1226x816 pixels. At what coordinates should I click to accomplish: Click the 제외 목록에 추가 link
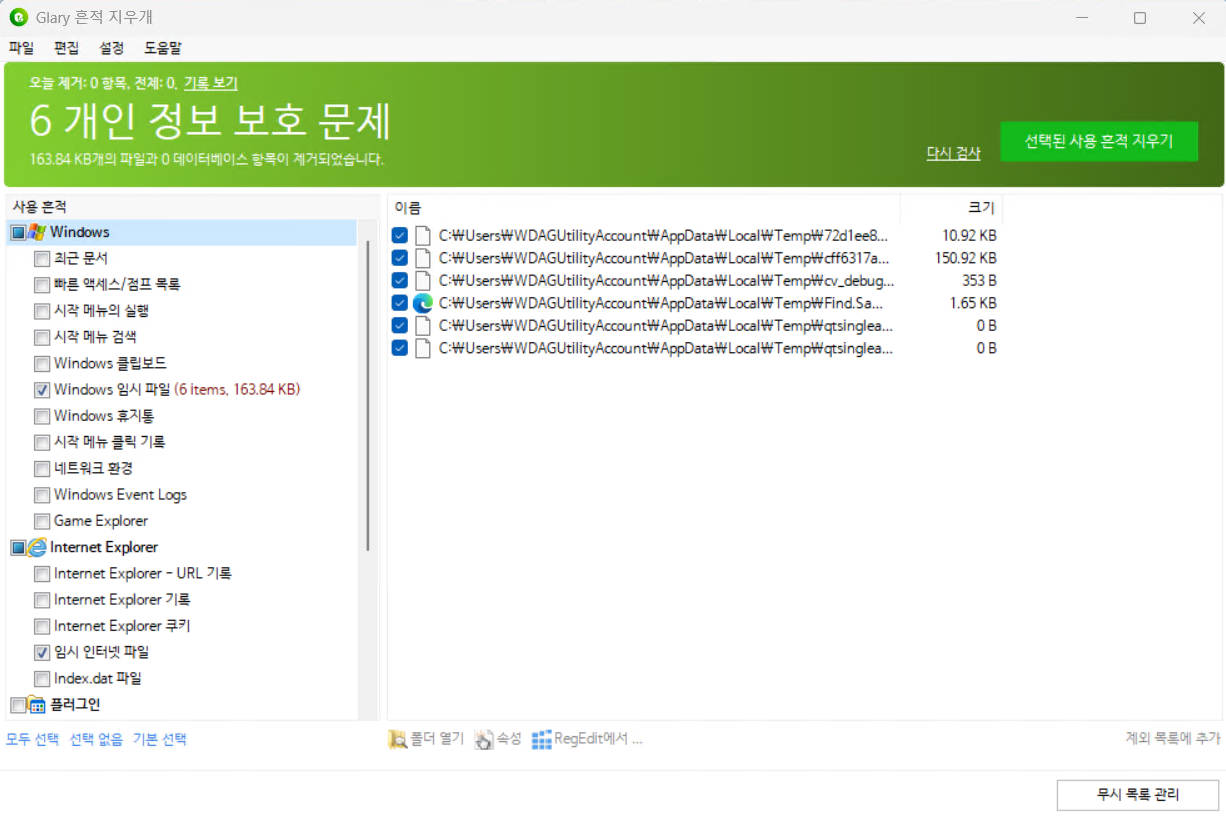(1173, 738)
